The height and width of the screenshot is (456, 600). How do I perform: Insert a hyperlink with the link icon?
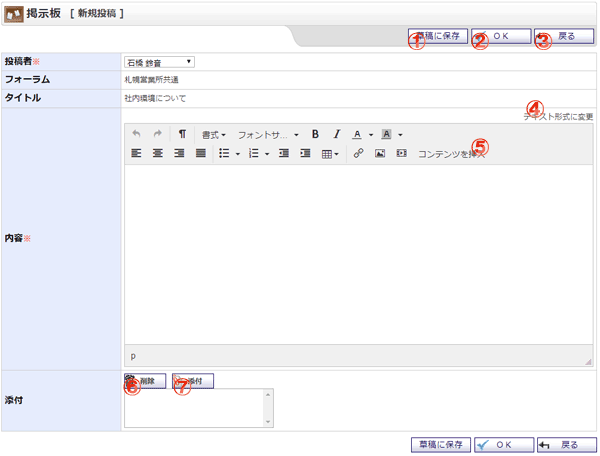(x=358, y=154)
